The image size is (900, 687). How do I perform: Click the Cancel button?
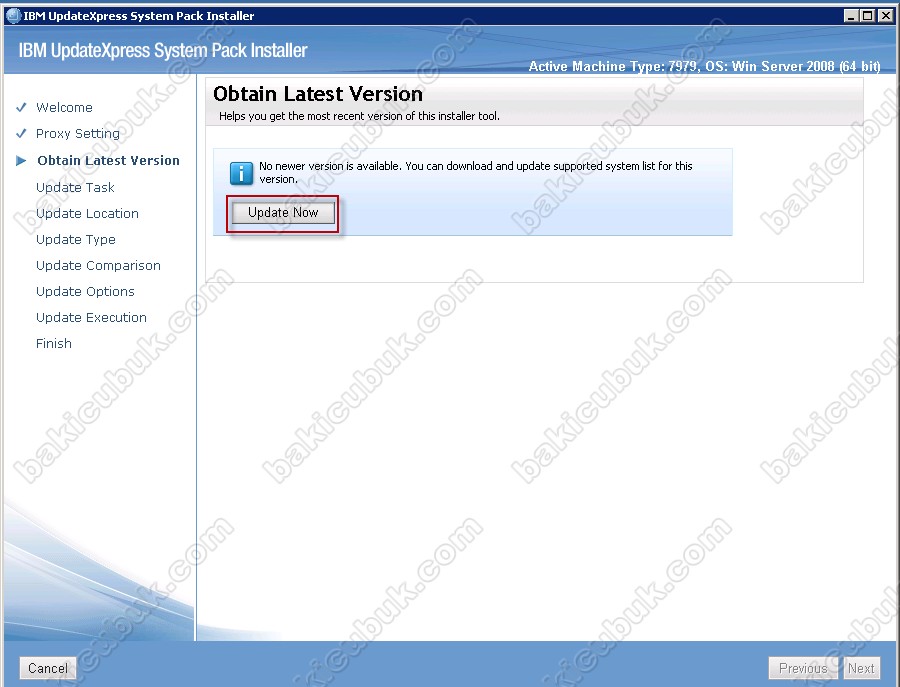(x=48, y=668)
